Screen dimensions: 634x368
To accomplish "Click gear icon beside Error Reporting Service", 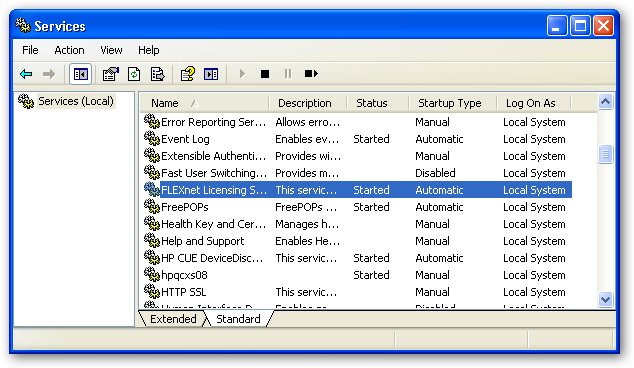I will click(x=152, y=122).
